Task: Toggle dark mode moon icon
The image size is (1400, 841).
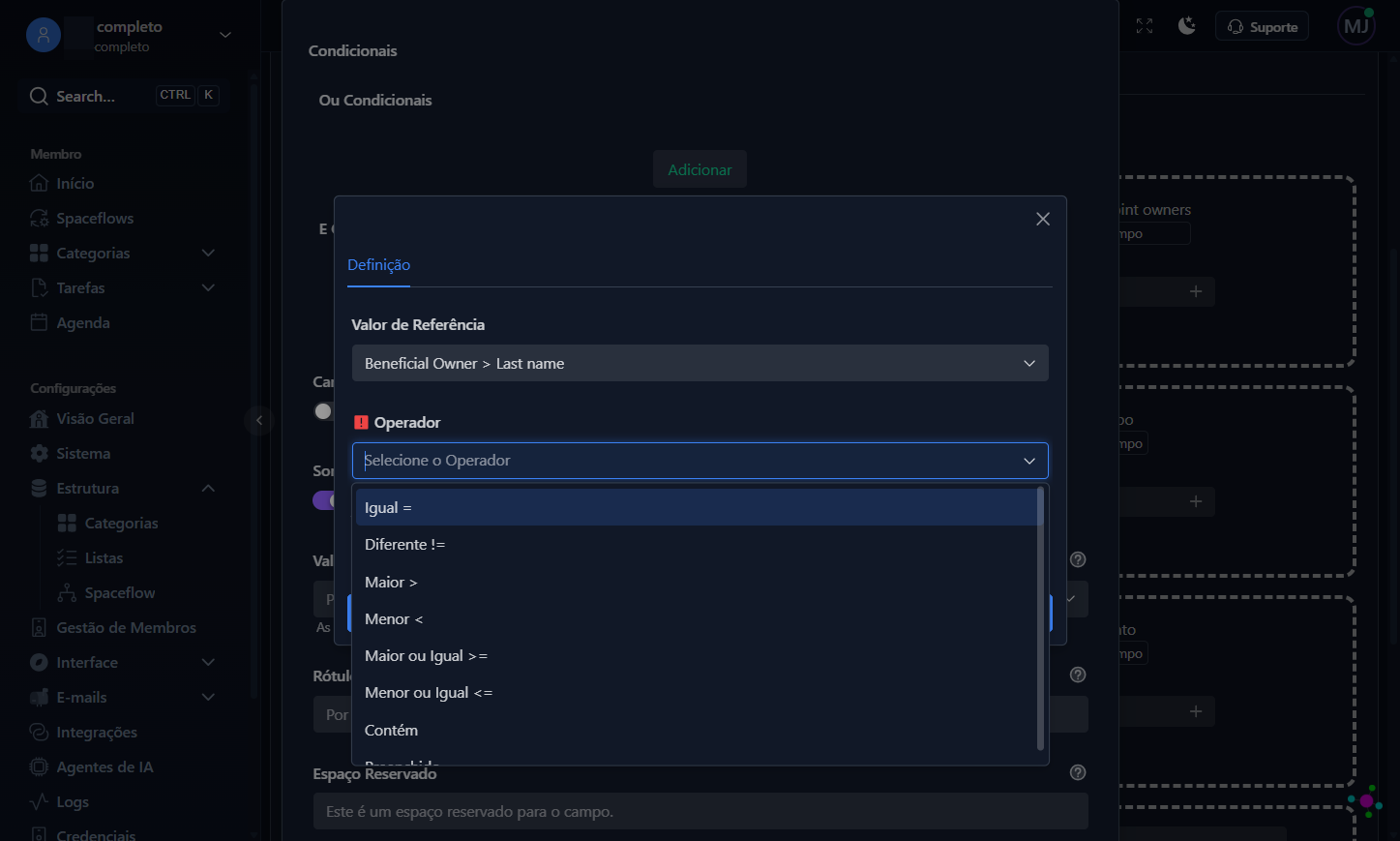Action: (x=1187, y=26)
